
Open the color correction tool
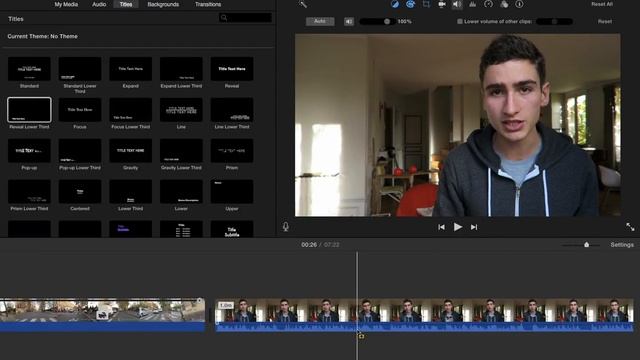[x=410, y=4]
